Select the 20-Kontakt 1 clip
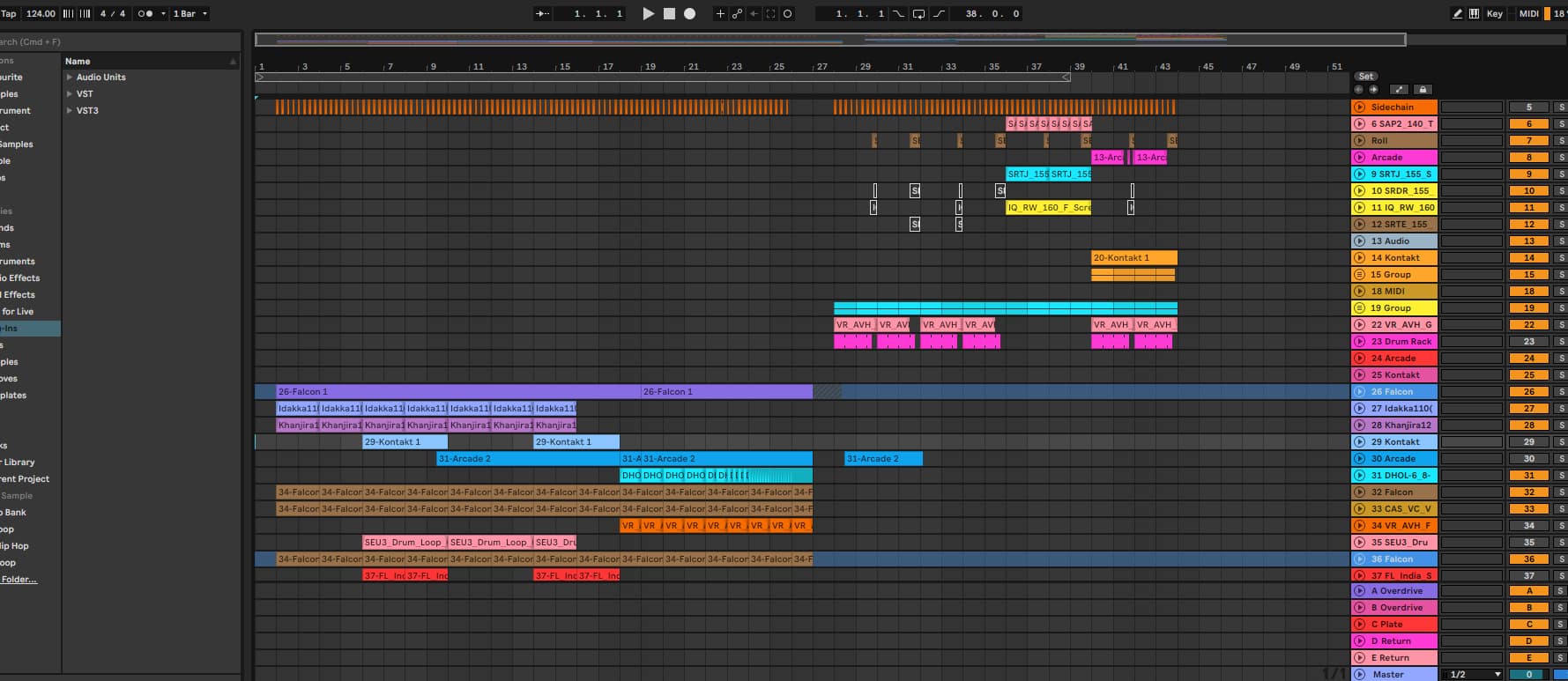1568x681 pixels. click(1133, 258)
